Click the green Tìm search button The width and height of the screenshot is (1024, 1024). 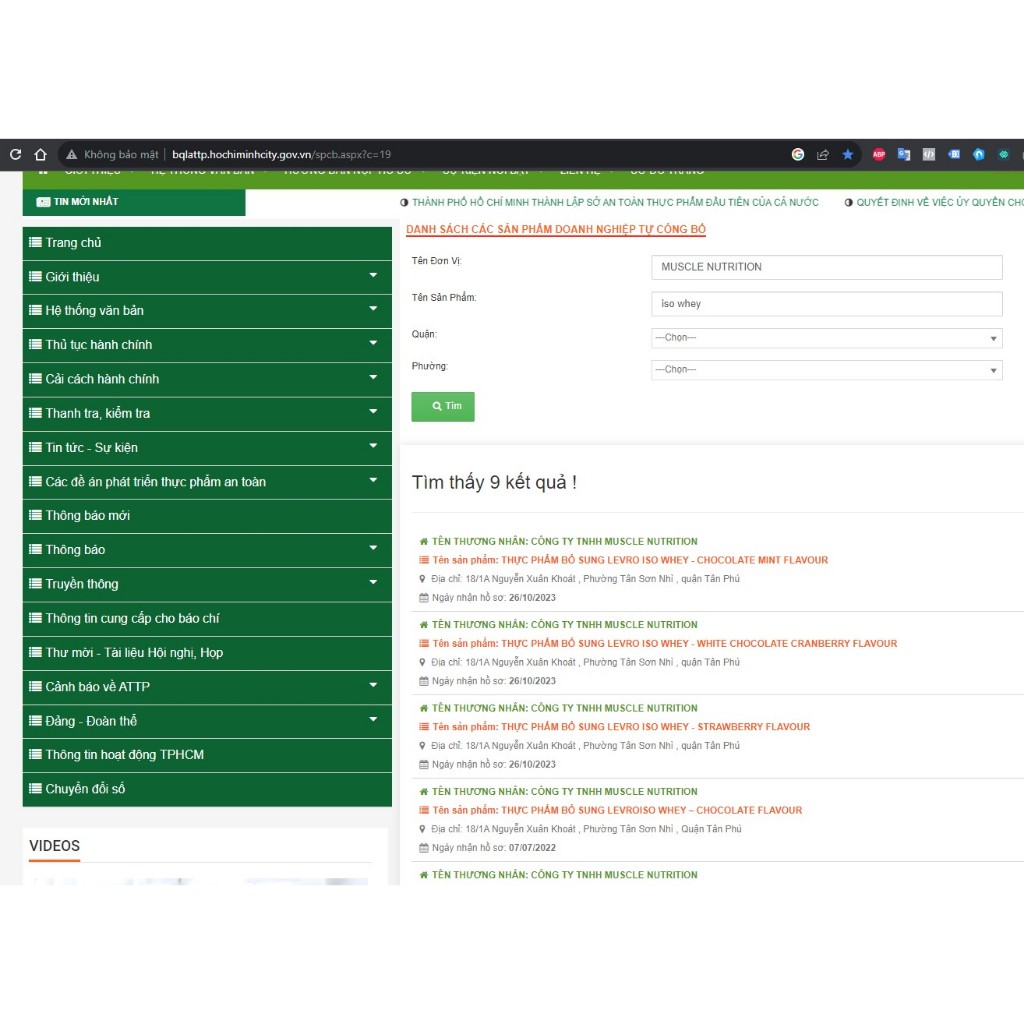[443, 406]
